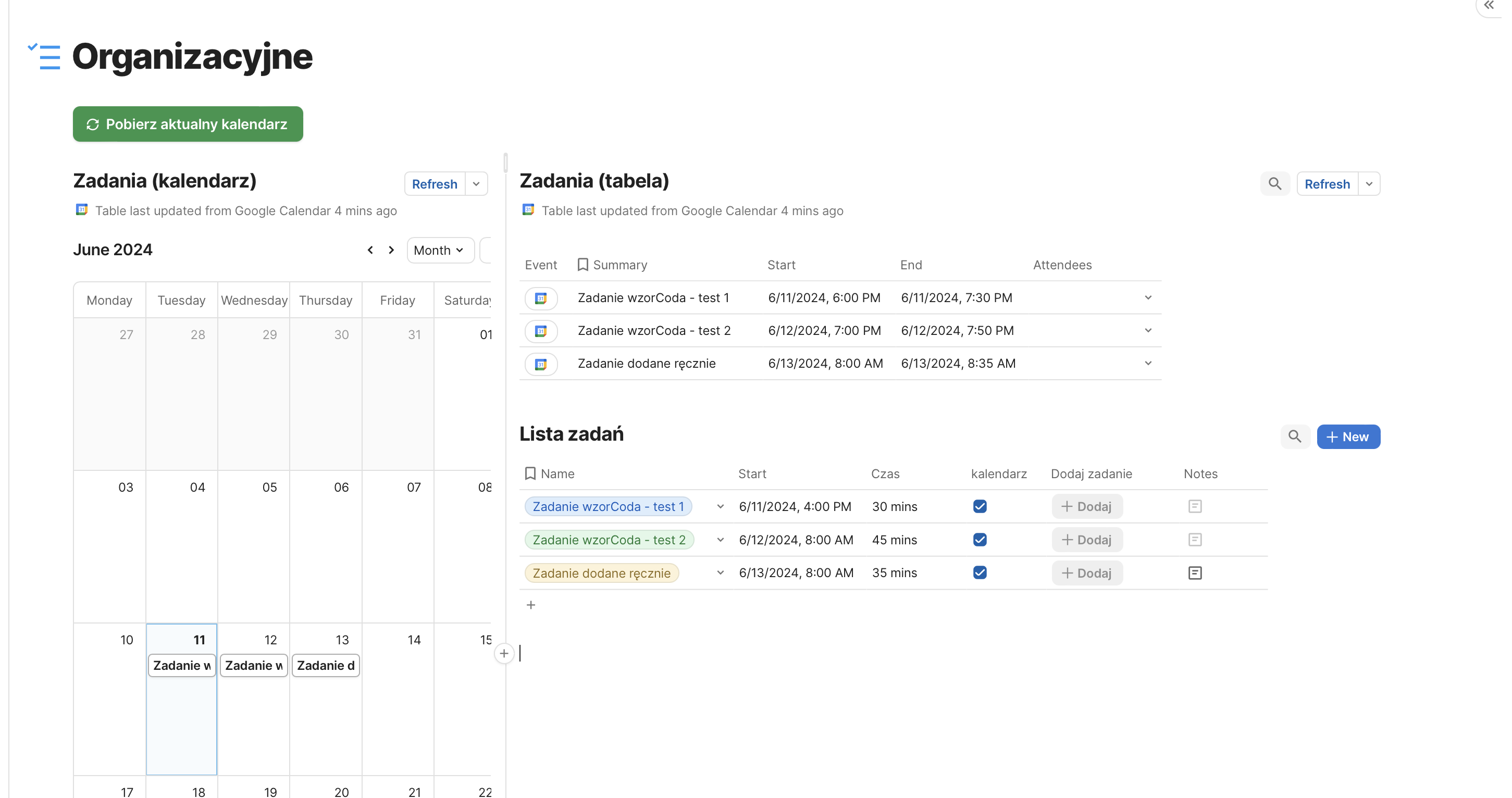Collapse side panel with double chevron icon

pos(1489,6)
